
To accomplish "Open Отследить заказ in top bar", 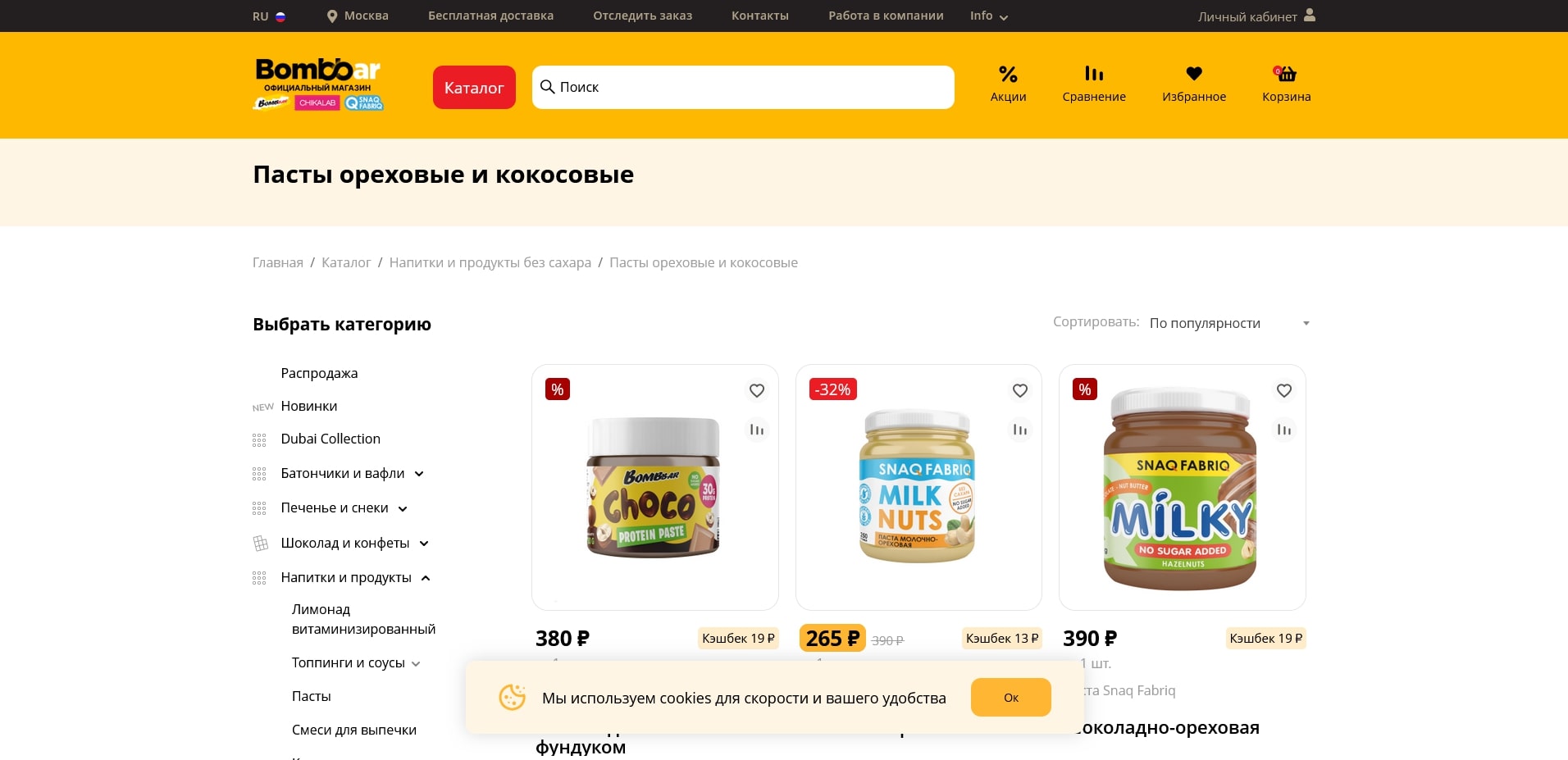I will coord(642,16).
